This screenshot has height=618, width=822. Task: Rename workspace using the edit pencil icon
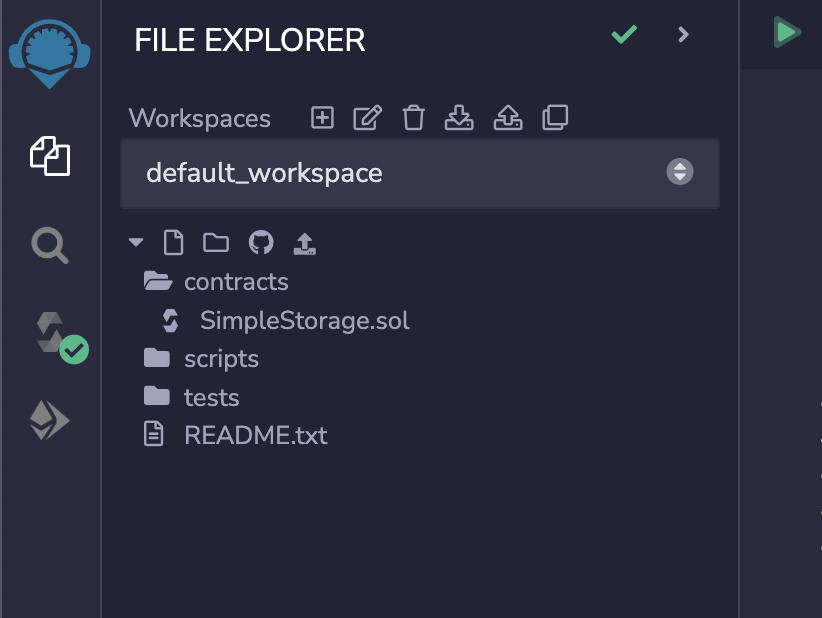tap(367, 117)
